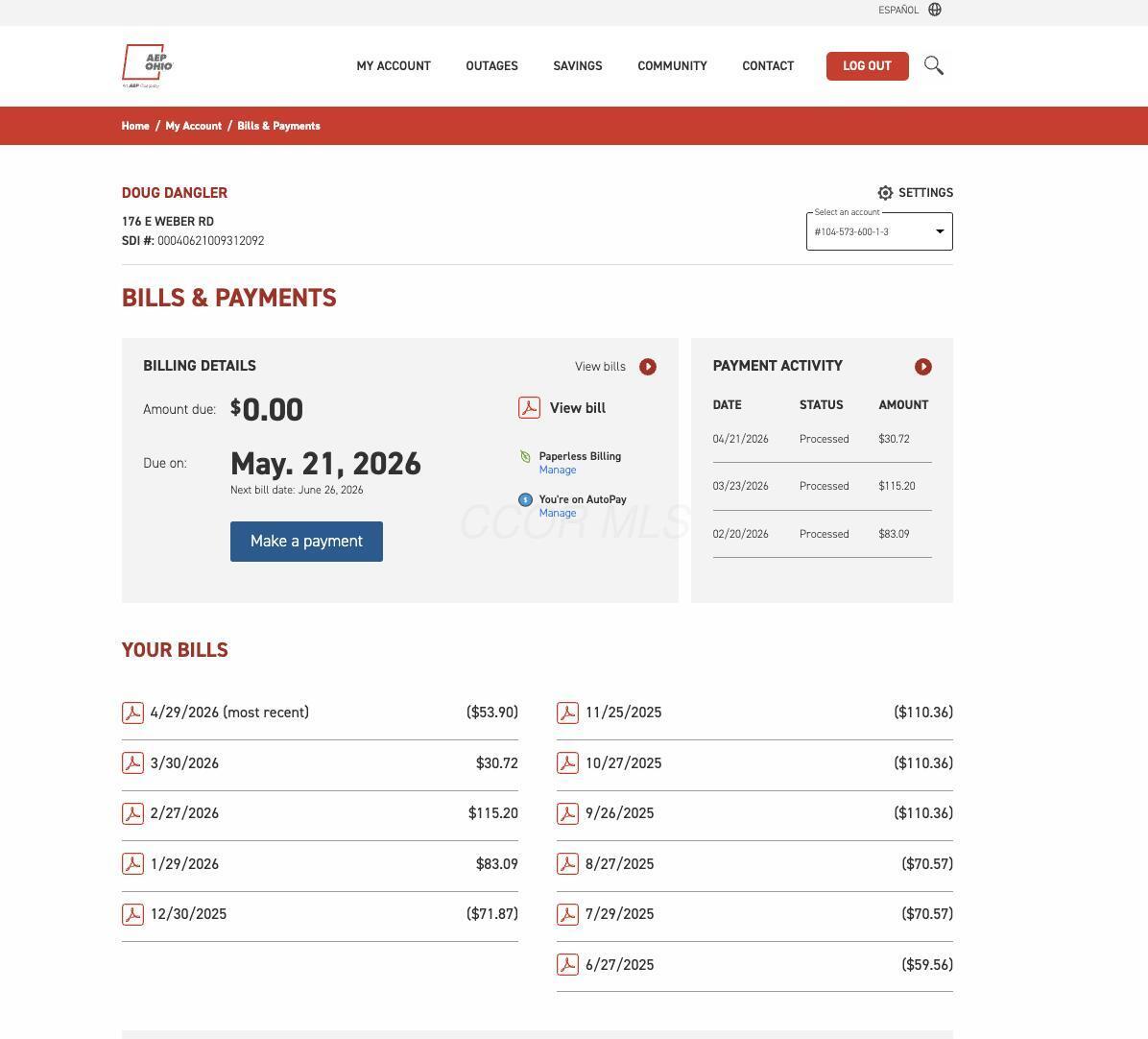Screen dimensions: 1148x1039
Task: Open the Community menu
Action: click(672, 66)
